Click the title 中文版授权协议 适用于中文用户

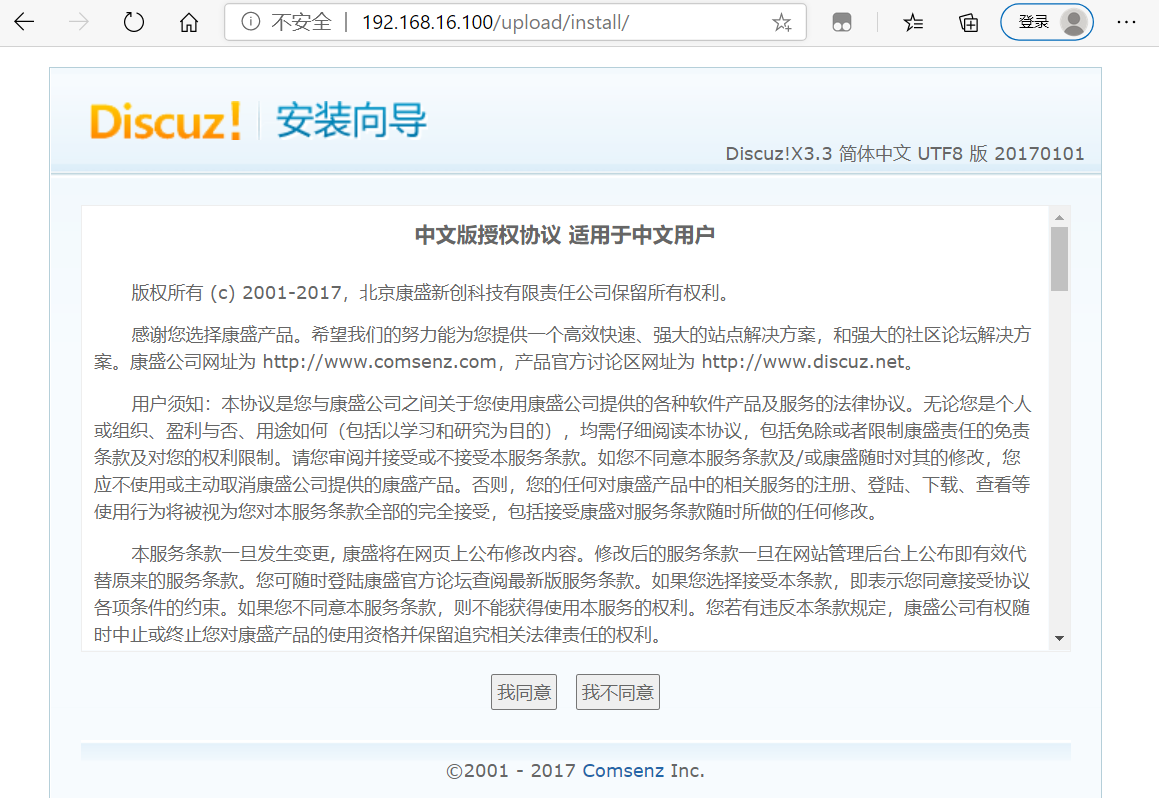[565, 235]
